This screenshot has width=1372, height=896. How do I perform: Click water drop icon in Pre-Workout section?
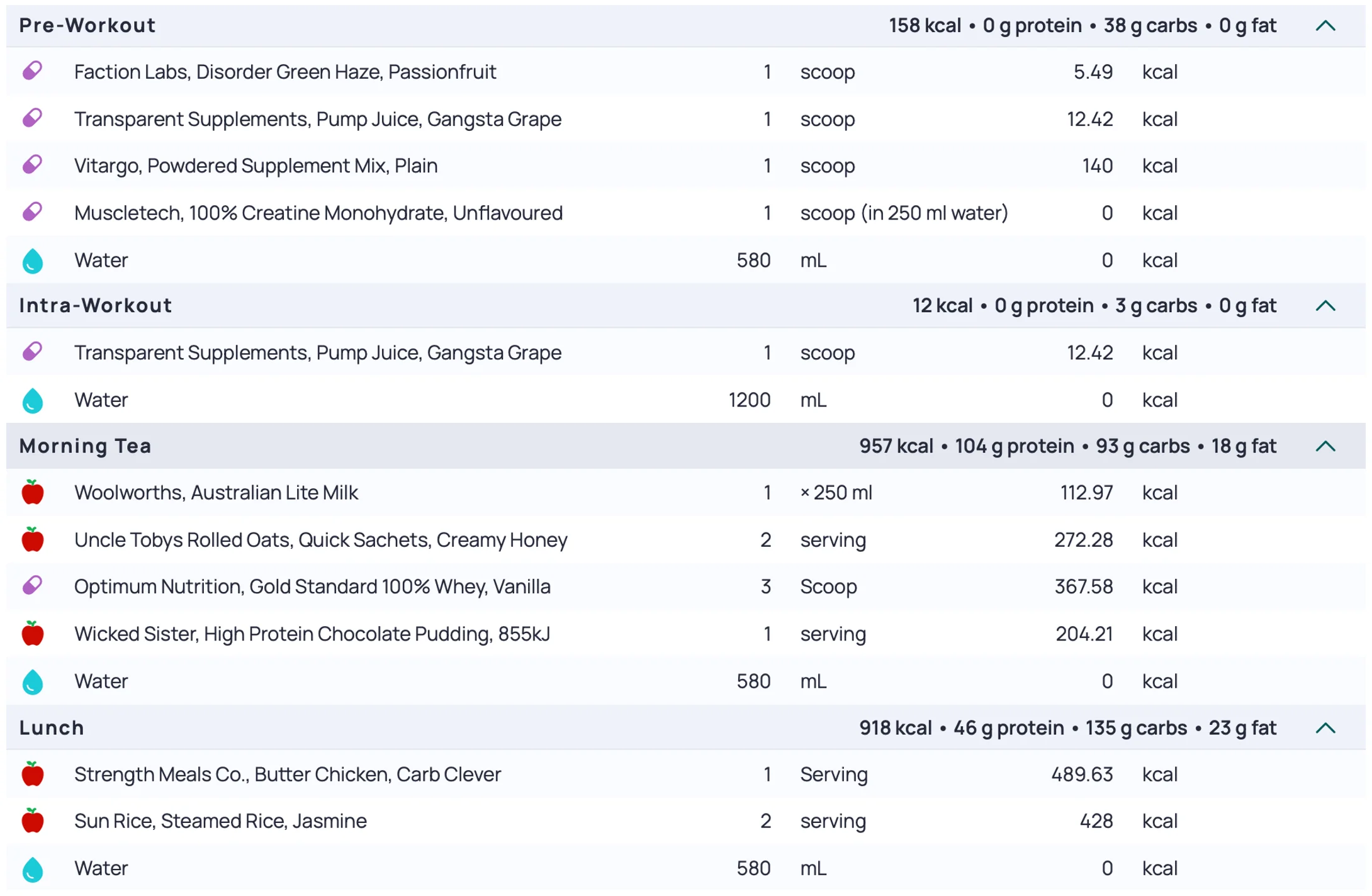pyautogui.click(x=33, y=260)
